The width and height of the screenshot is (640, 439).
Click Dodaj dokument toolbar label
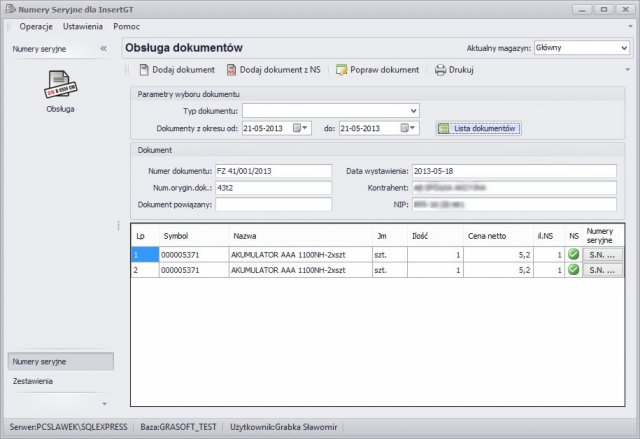coord(183,70)
